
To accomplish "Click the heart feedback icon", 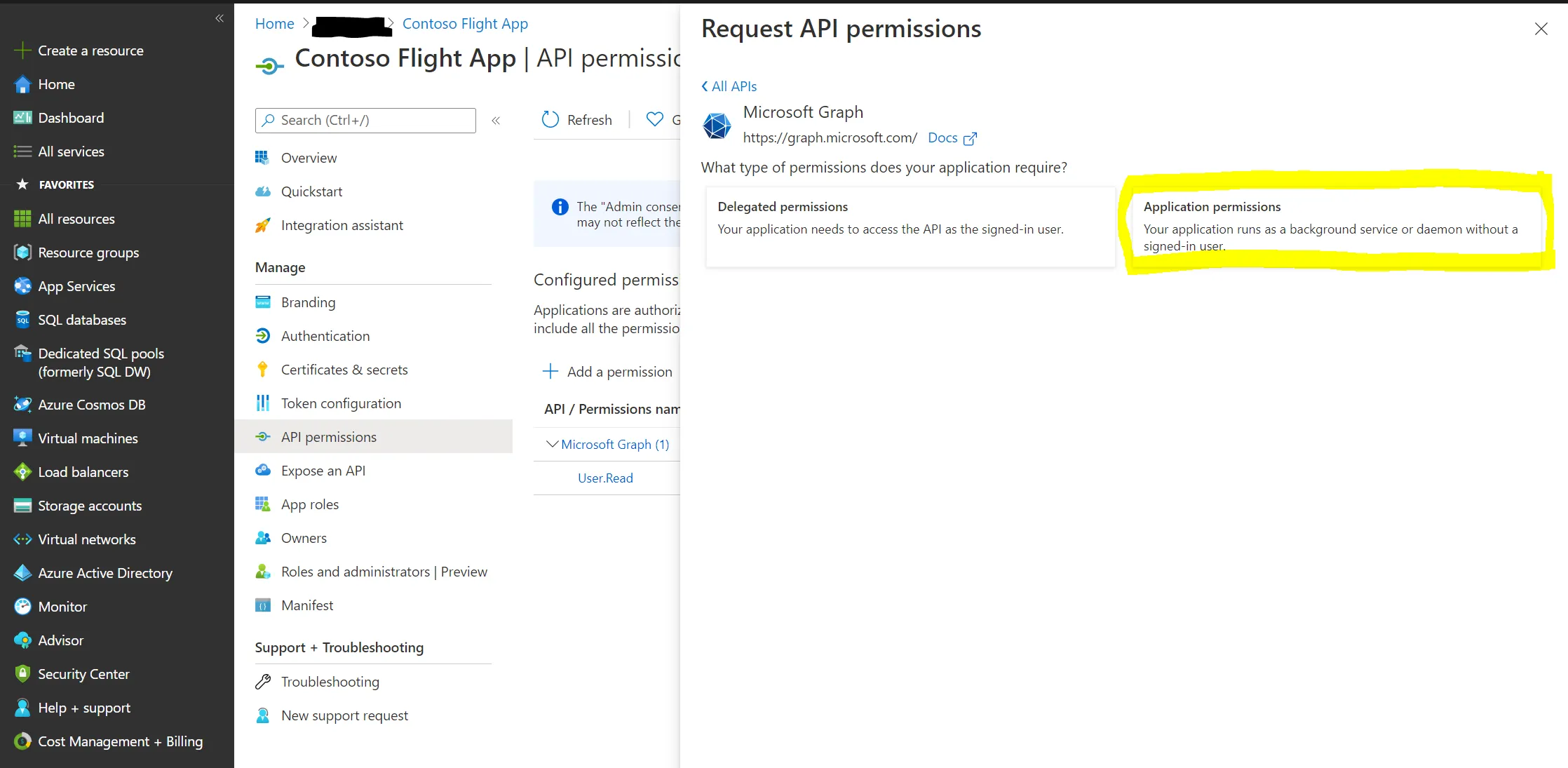I will (654, 120).
